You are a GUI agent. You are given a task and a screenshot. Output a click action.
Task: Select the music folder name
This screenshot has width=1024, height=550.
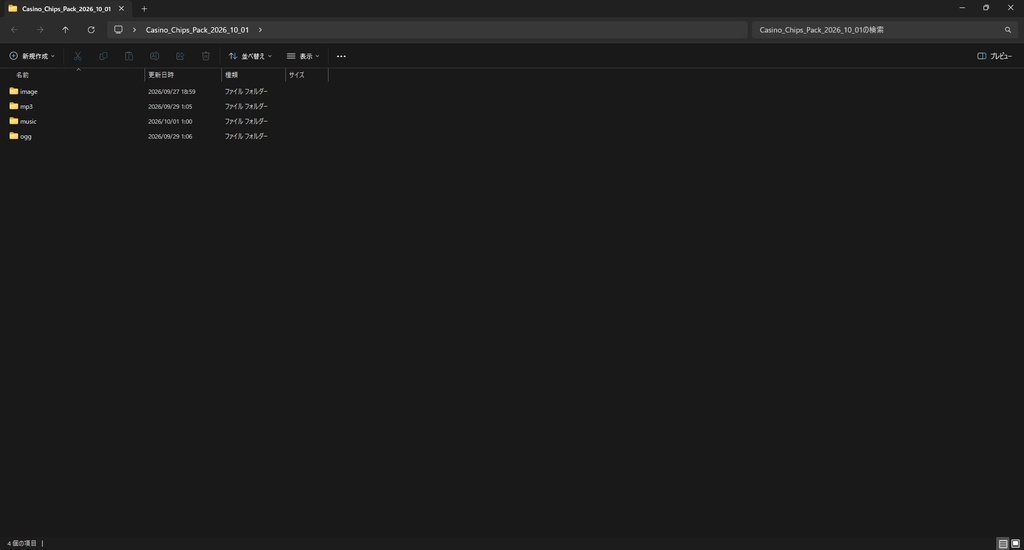(x=28, y=121)
